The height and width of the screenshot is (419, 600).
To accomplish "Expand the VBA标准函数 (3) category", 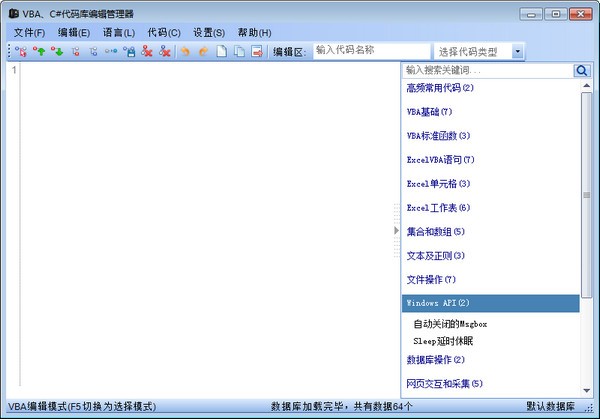I will click(438, 136).
